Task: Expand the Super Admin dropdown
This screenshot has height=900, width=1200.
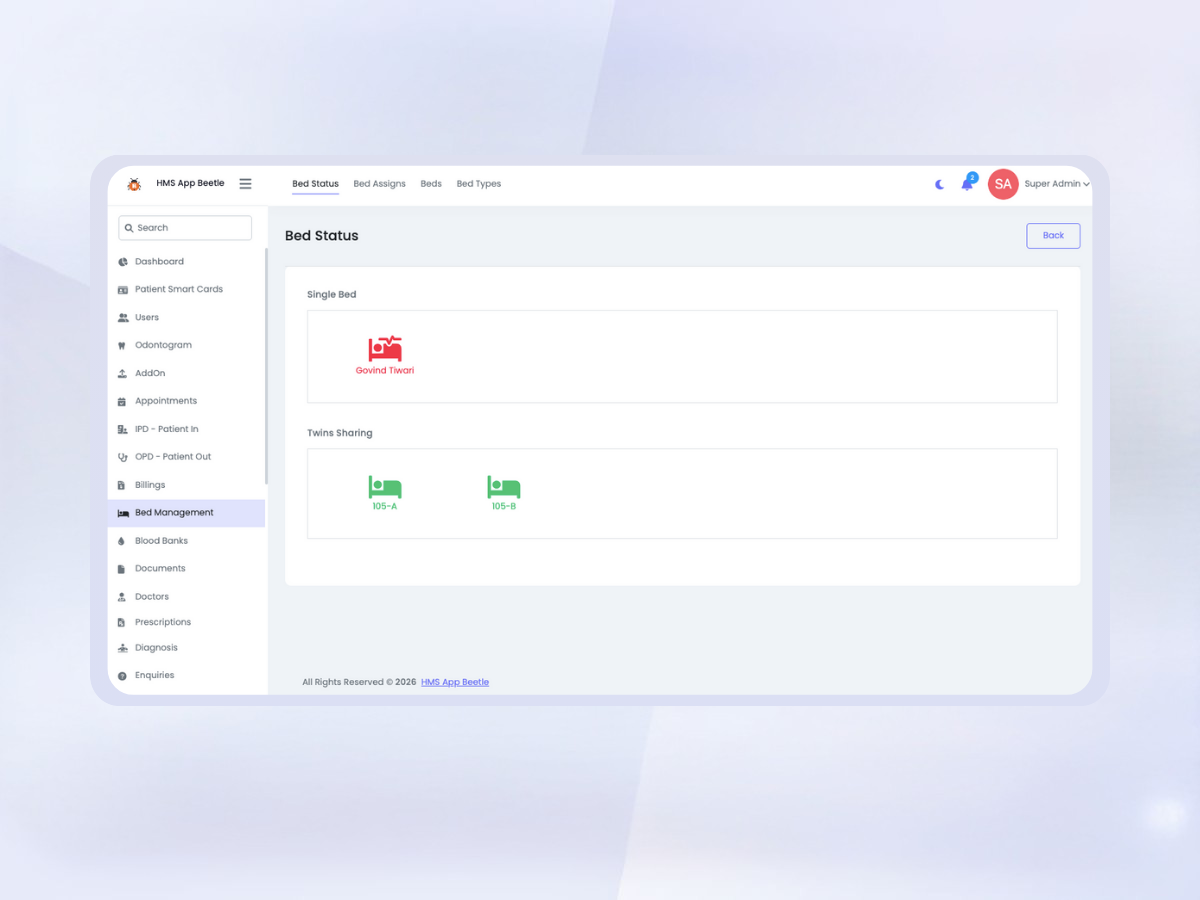Action: click(x=1056, y=184)
